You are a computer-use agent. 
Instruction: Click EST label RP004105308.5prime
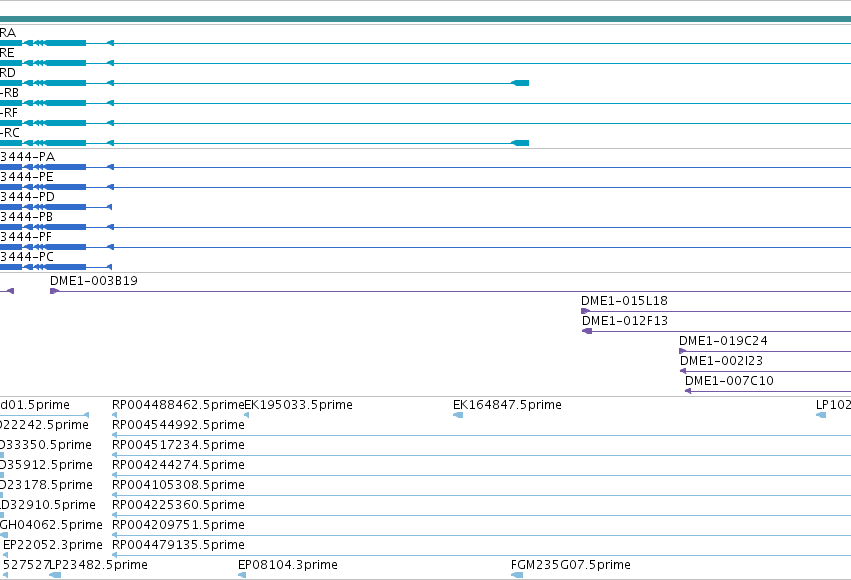(x=178, y=485)
